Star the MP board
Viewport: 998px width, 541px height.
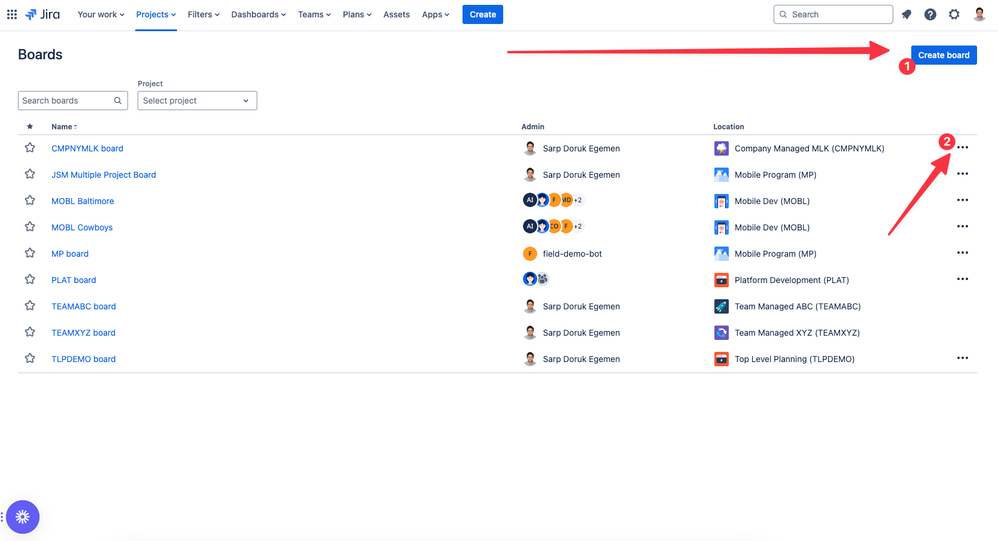coord(30,253)
